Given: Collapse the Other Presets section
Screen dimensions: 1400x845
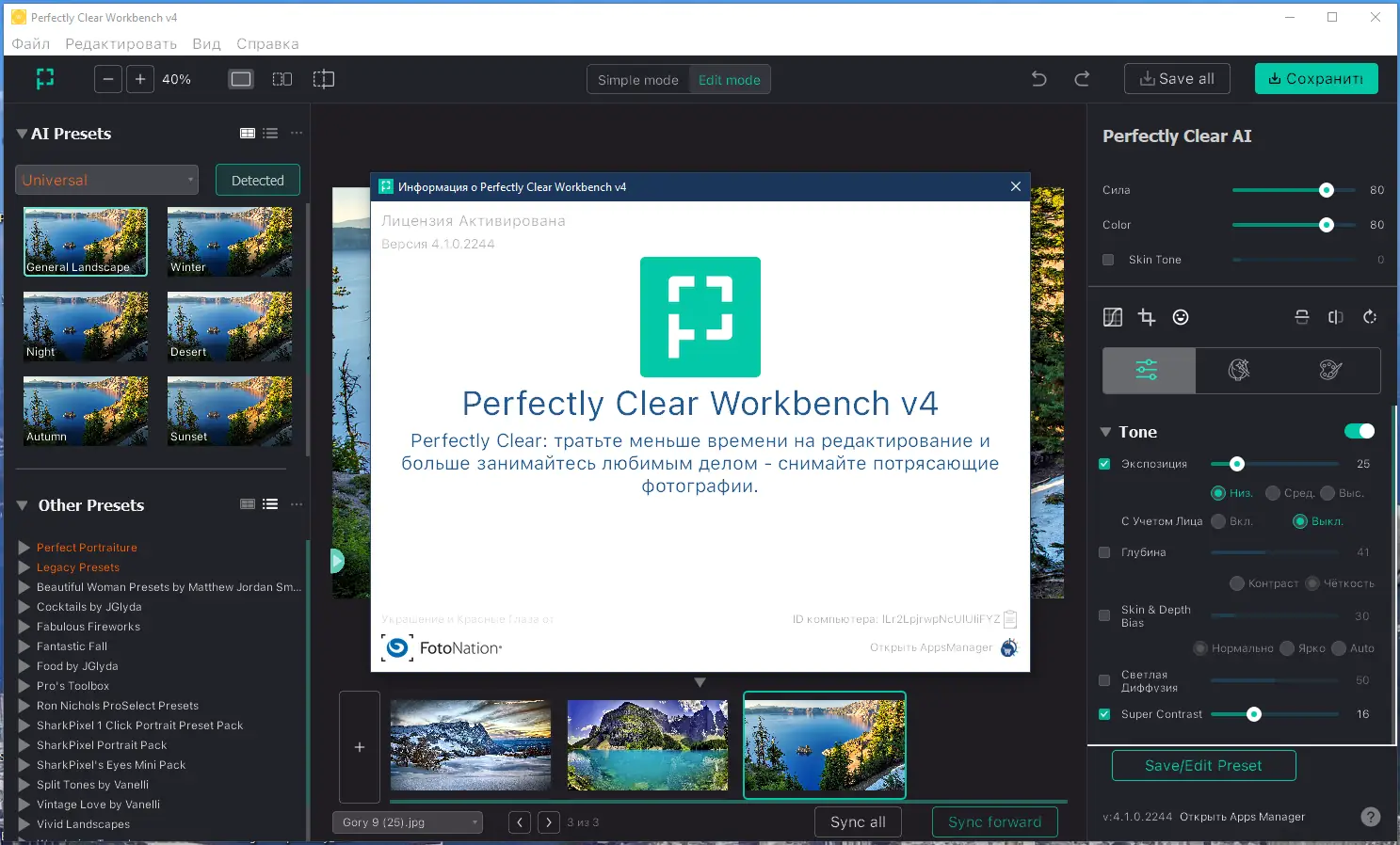Looking at the screenshot, I should click(x=22, y=505).
